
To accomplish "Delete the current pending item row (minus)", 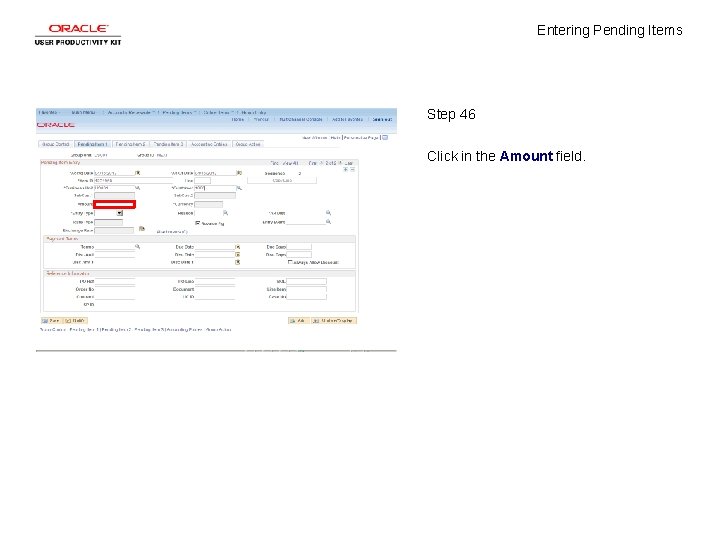I will [x=353, y=169].
